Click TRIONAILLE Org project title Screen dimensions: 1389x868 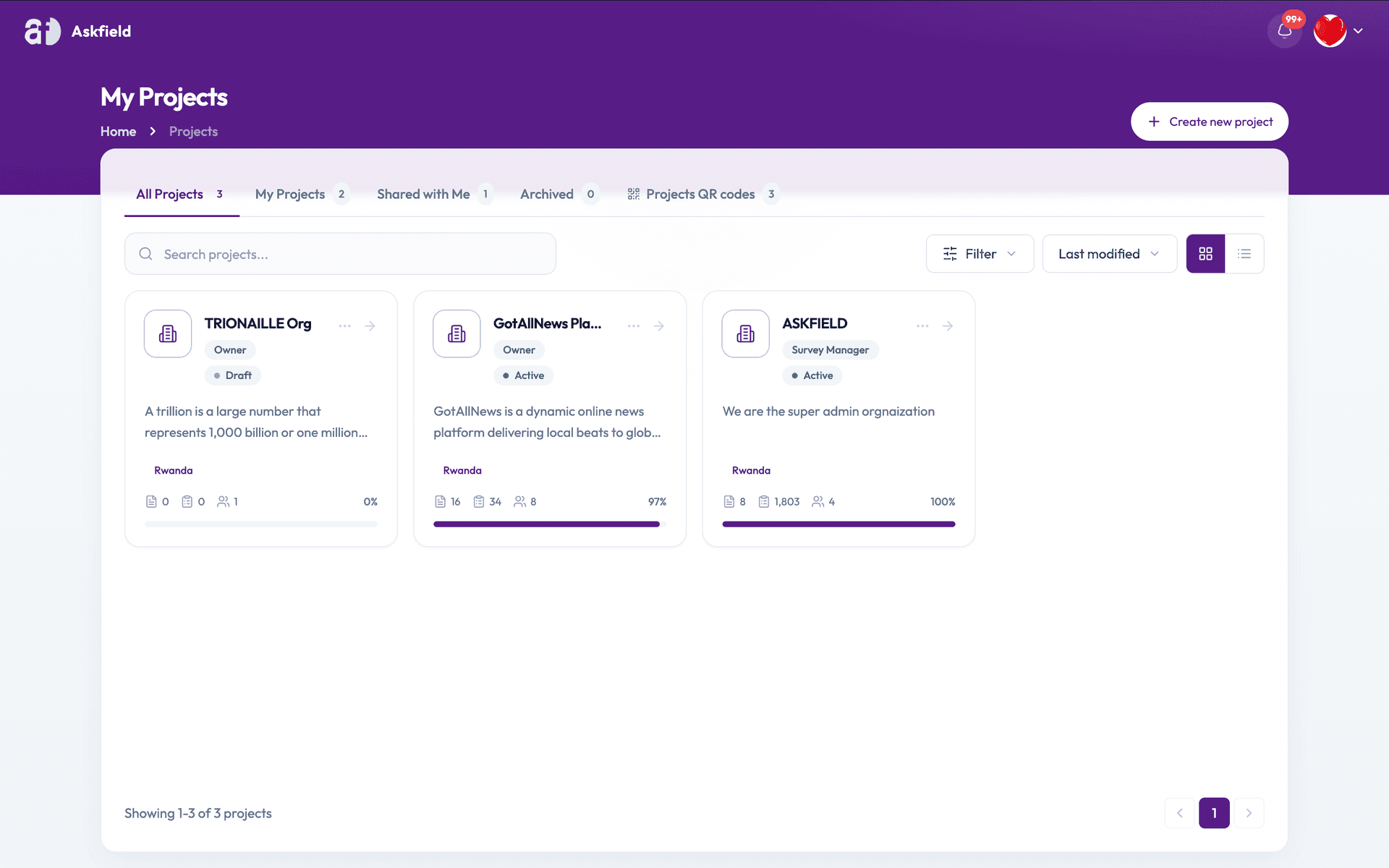pos(258,323)
